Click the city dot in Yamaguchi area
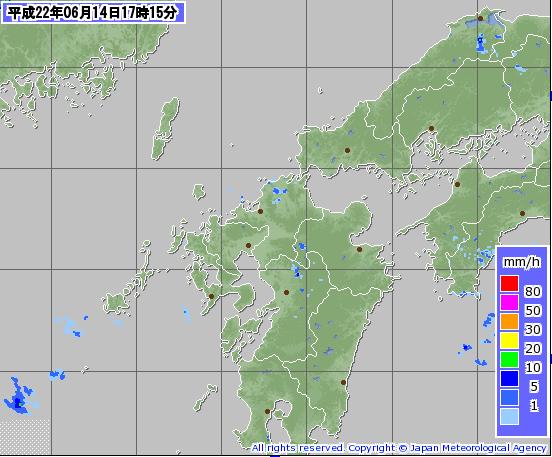The width and height of the screenshot is (552, 457). click(x=347, y=150)
